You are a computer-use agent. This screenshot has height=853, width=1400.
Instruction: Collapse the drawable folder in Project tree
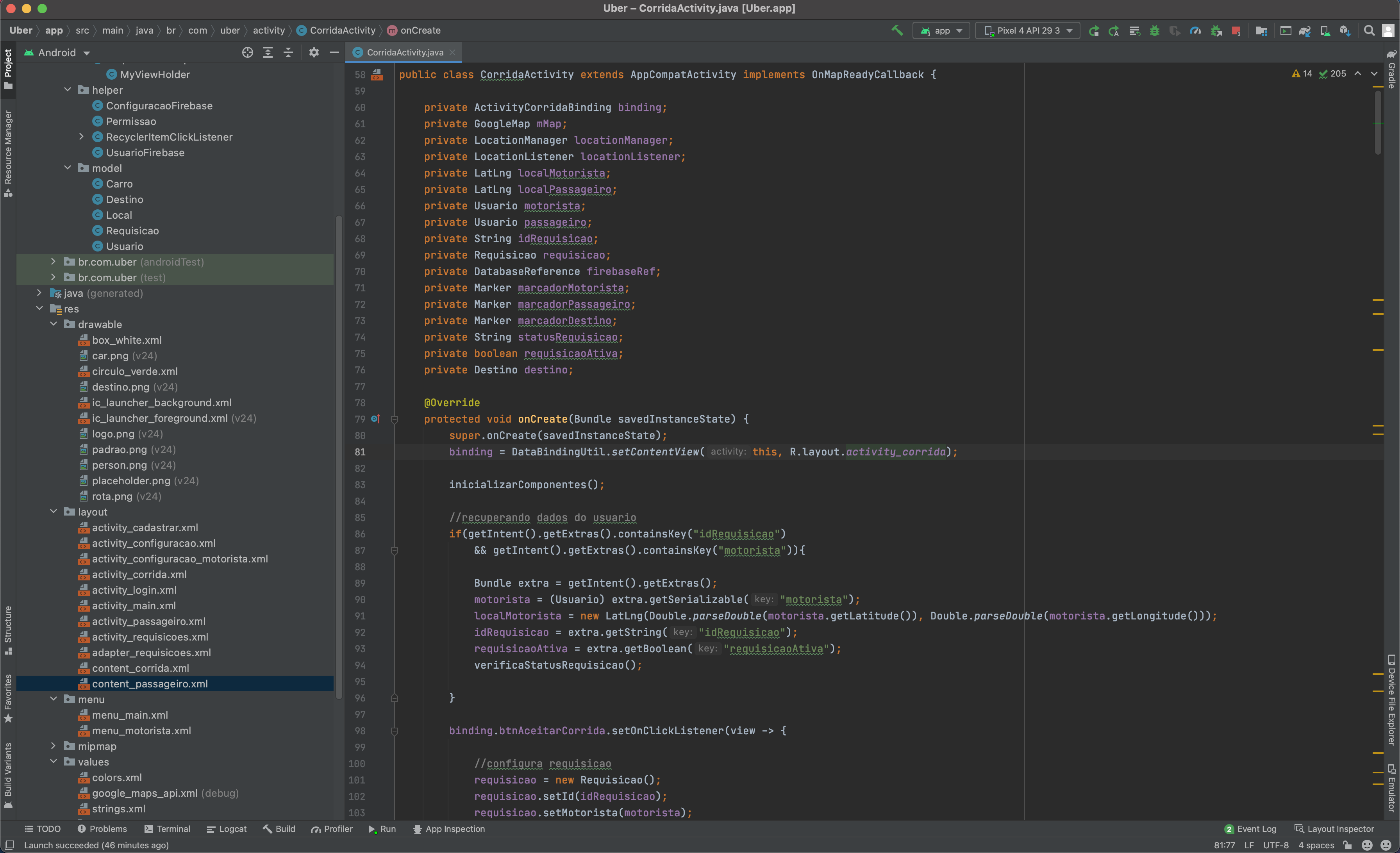click(54, 324)
